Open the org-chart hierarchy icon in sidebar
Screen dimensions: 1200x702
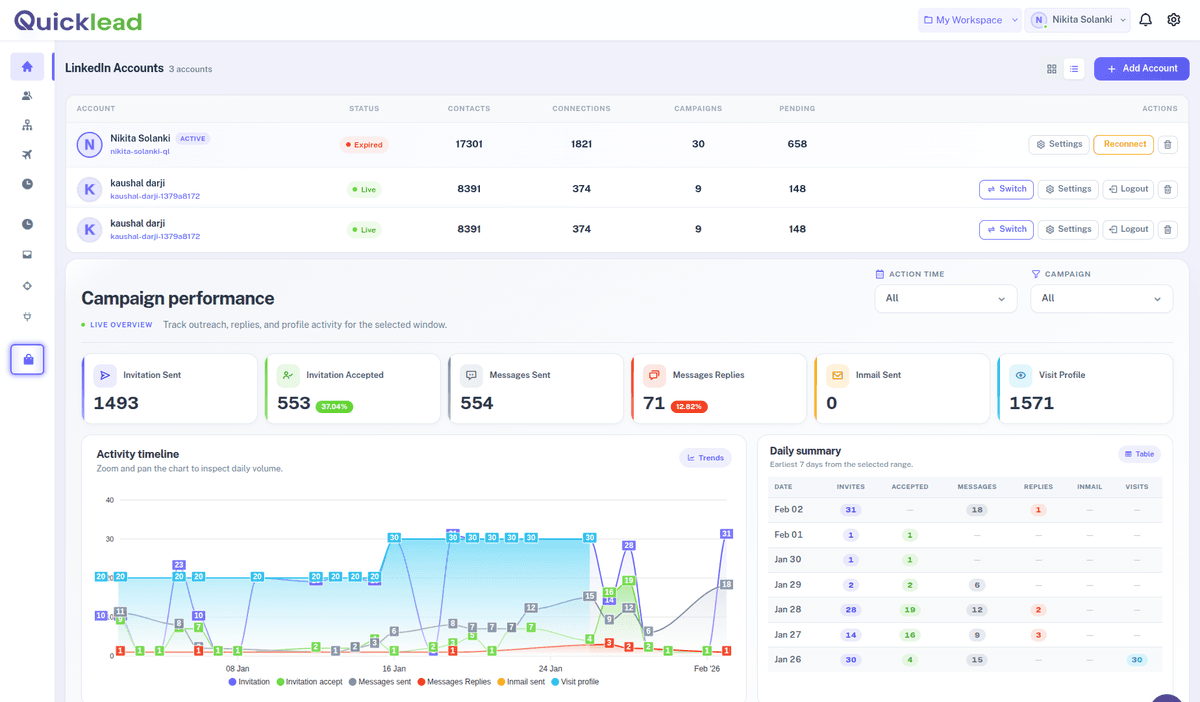click(27, 125)
